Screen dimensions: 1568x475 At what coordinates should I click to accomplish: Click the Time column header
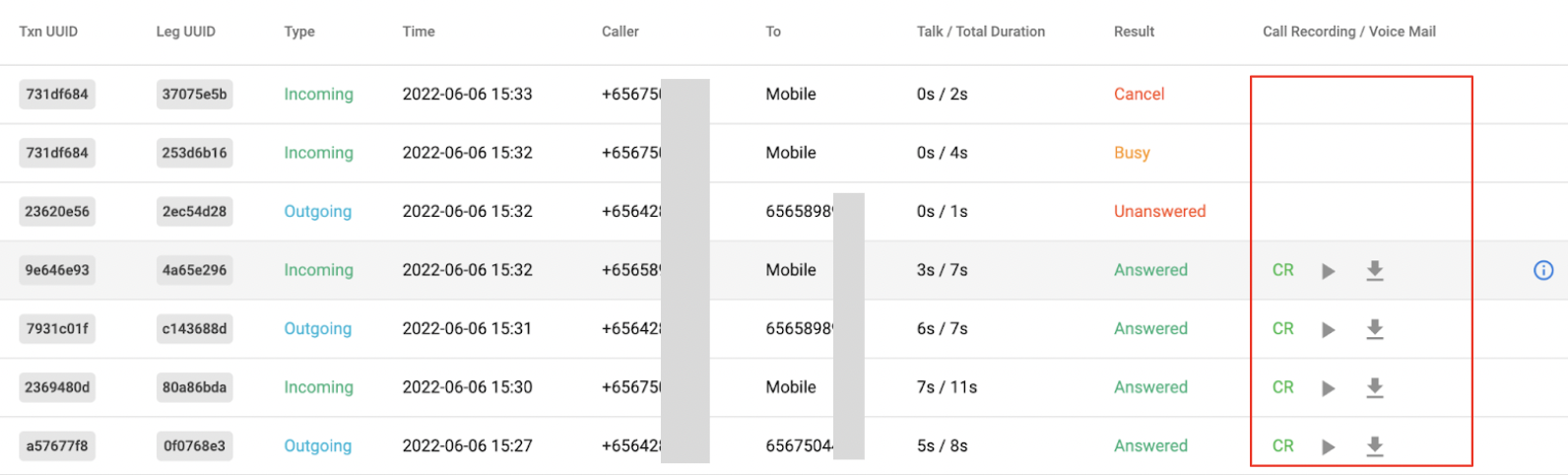coord(419,32)
